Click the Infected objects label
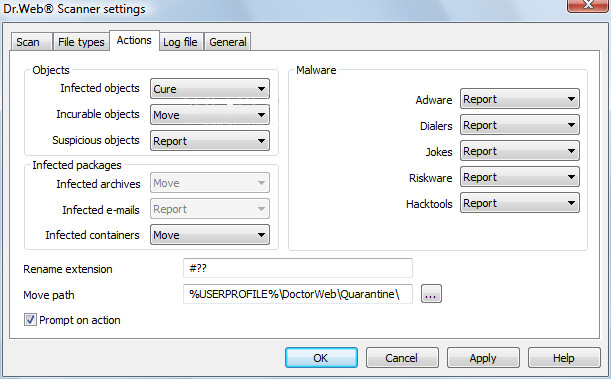Screen dimensions: 611x379 pos(100,88)
